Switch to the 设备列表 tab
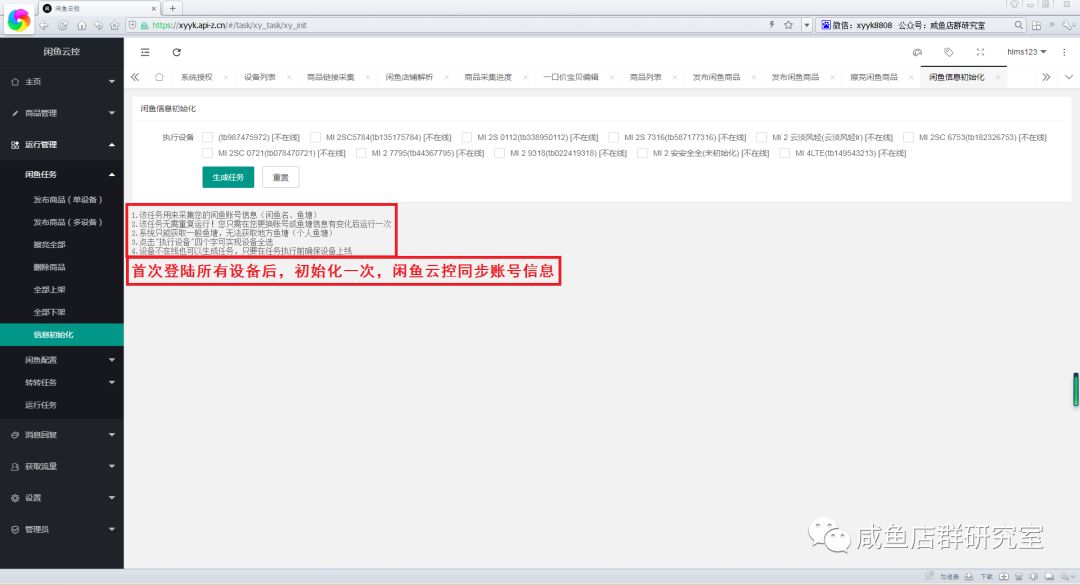Viewport: 1080px width, 585px height. (x=259, y=77)
